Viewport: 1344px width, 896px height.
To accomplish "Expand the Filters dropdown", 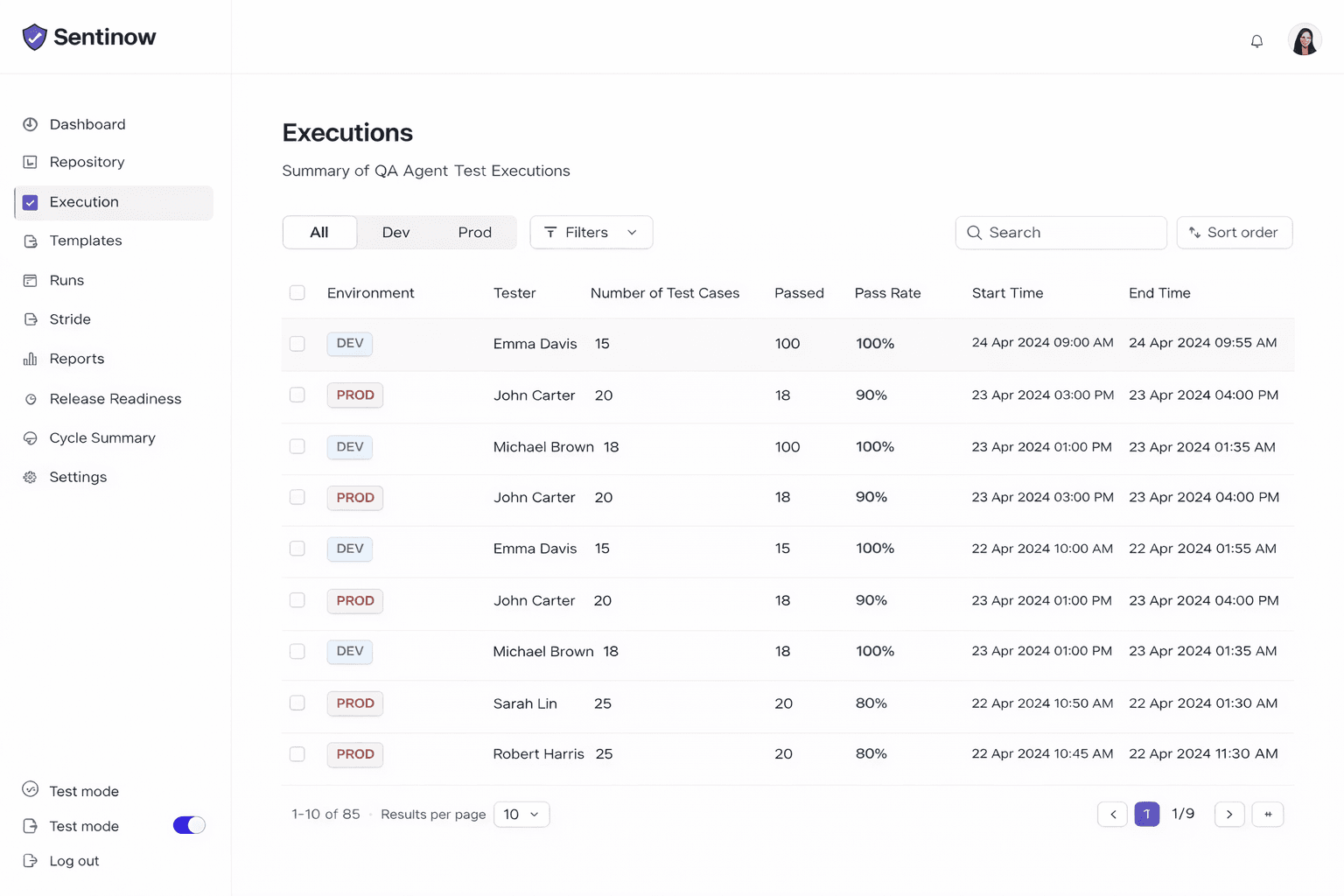I will click(x=591, y=233).
